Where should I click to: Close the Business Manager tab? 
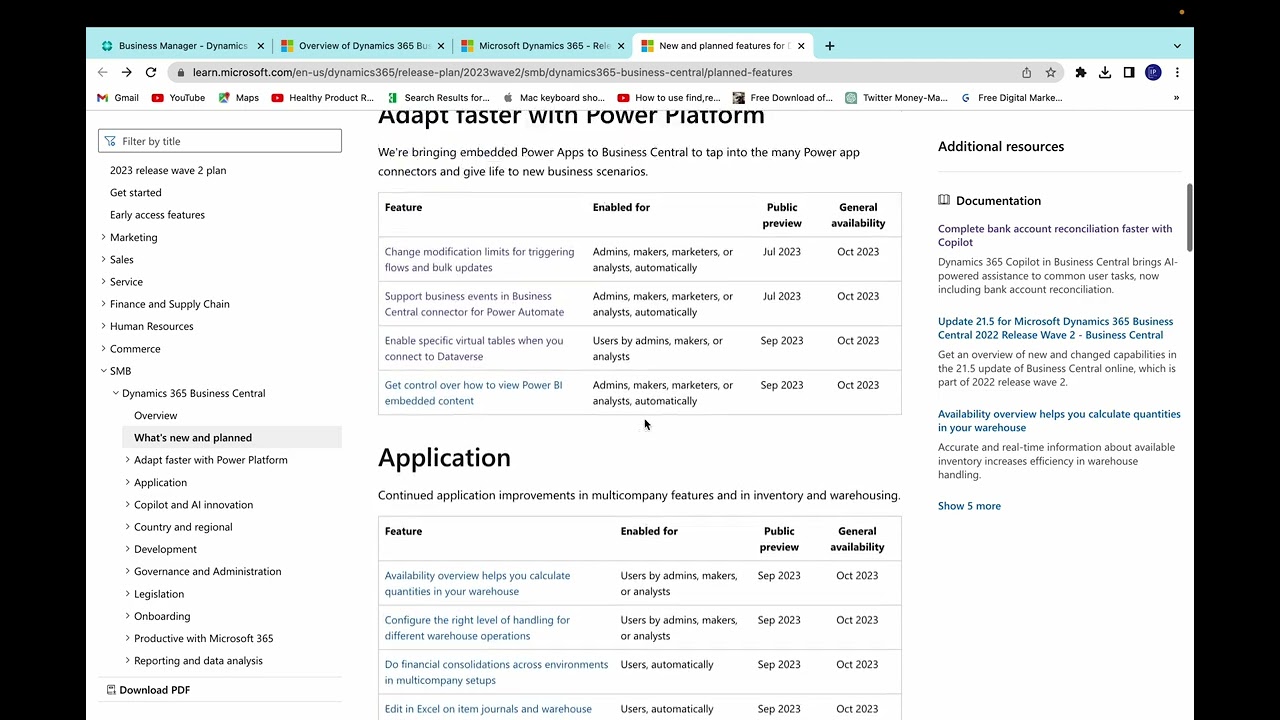pyautogui.click(x=261, y=46)
